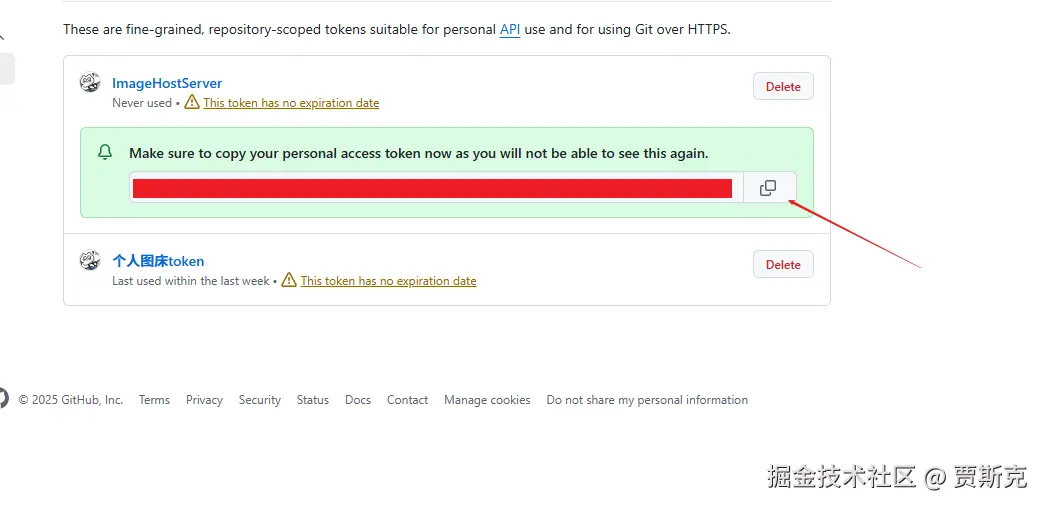1044x507 pixels.
Task: Open ImageHostServer's no expiration date link
Action: (291, 103)
